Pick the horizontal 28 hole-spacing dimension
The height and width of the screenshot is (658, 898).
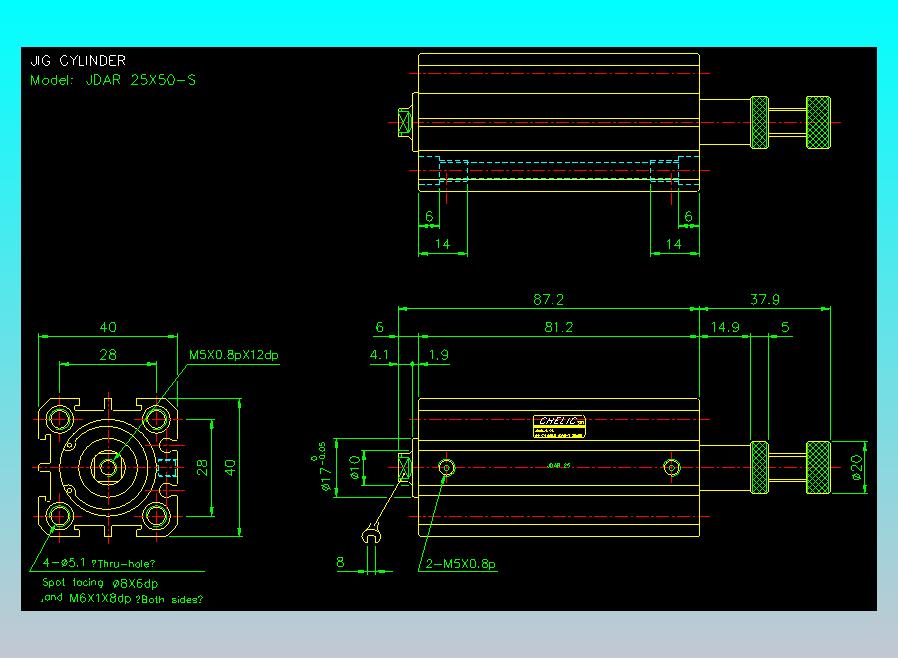coord(108,355)
